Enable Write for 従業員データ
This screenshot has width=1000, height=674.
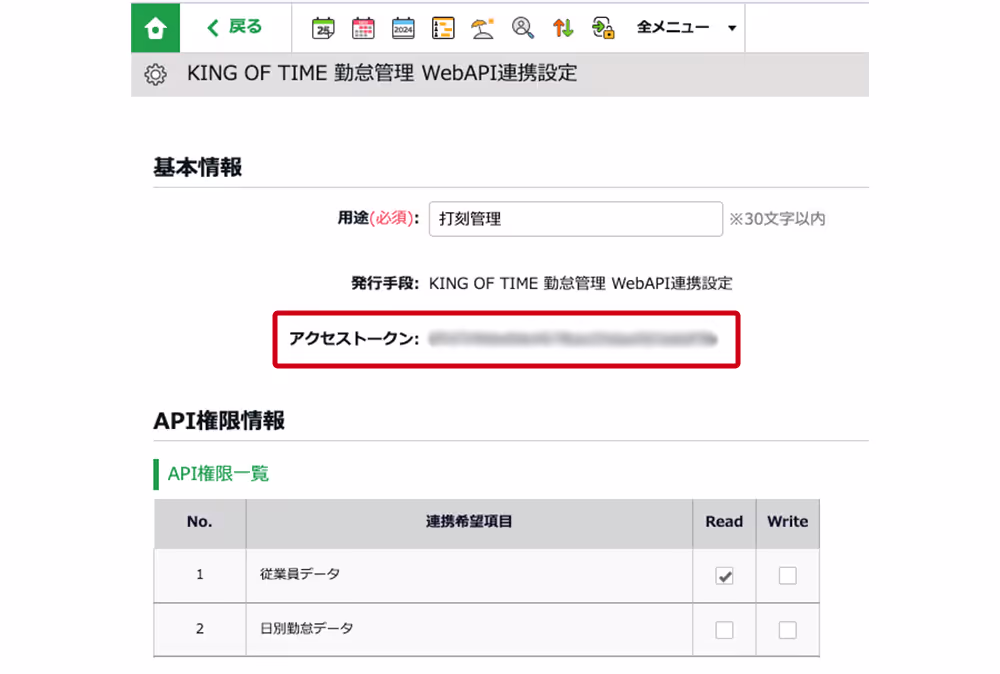point(788,576)
